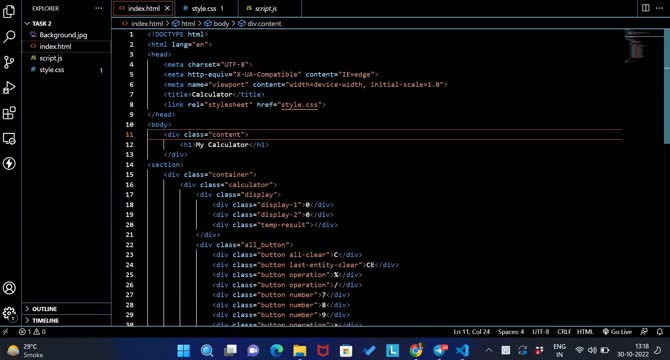Screen dimensions: 670x360
Task: Open the Manage gear icon
Action: pos(9,314)
